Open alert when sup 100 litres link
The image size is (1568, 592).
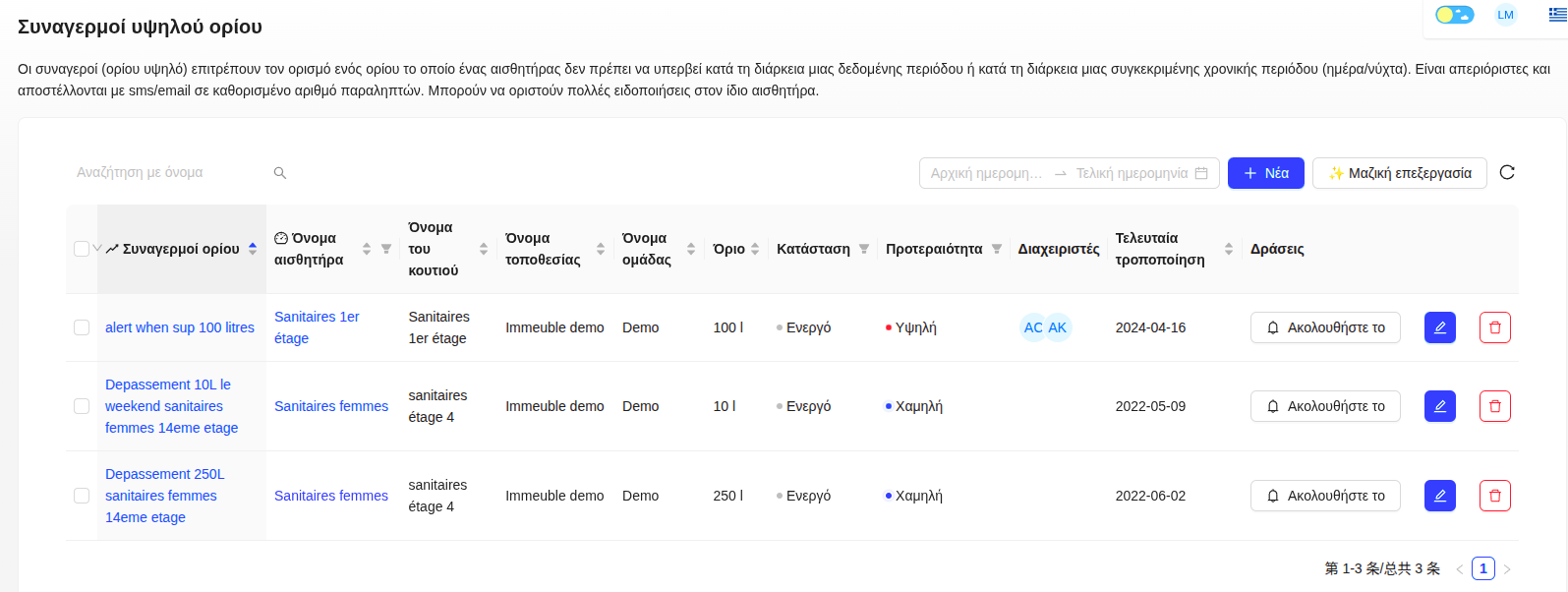(180, 327)
